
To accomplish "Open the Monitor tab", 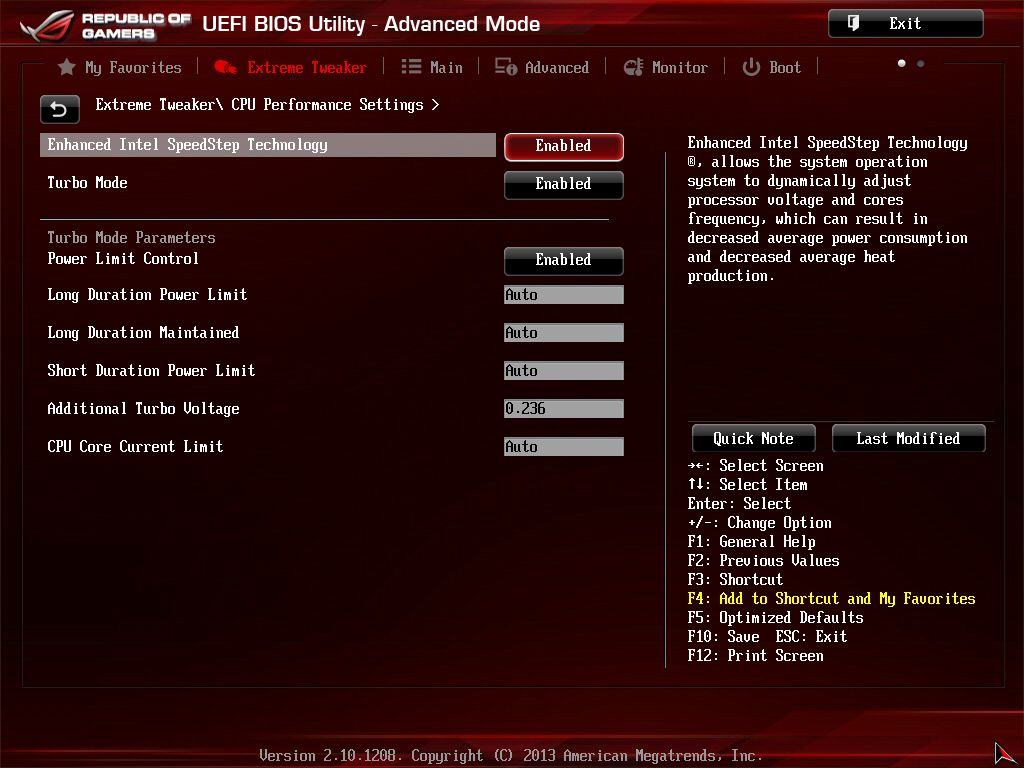I will (665, 67).
